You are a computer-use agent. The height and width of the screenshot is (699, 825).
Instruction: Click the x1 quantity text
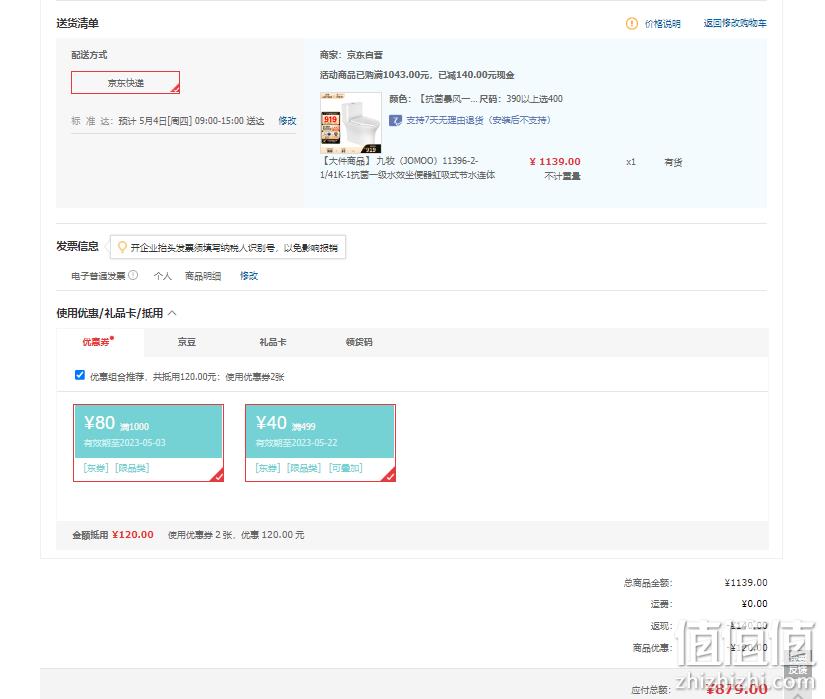(x=631, y=162)
